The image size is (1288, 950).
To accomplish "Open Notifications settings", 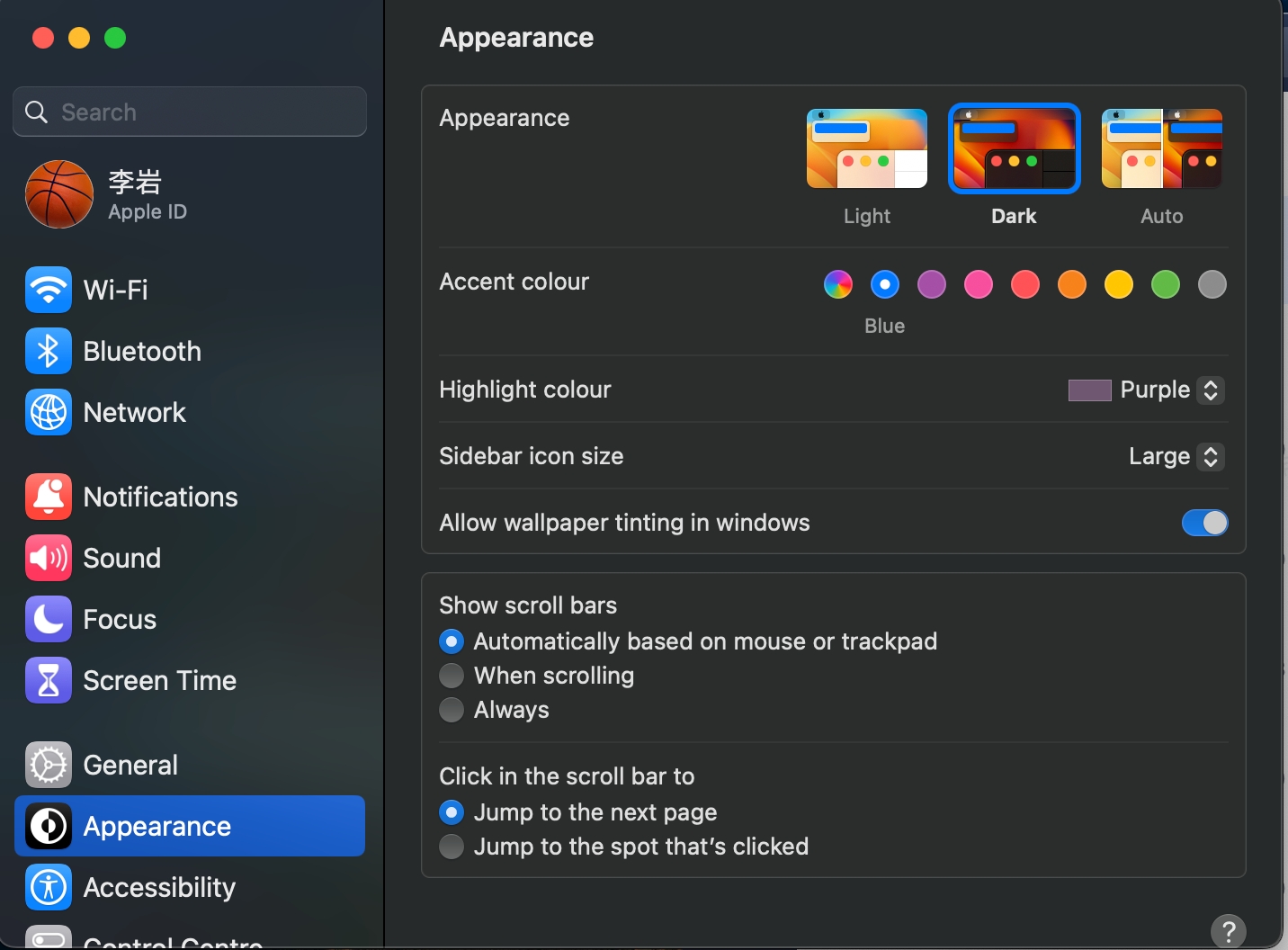I will 160,497.
